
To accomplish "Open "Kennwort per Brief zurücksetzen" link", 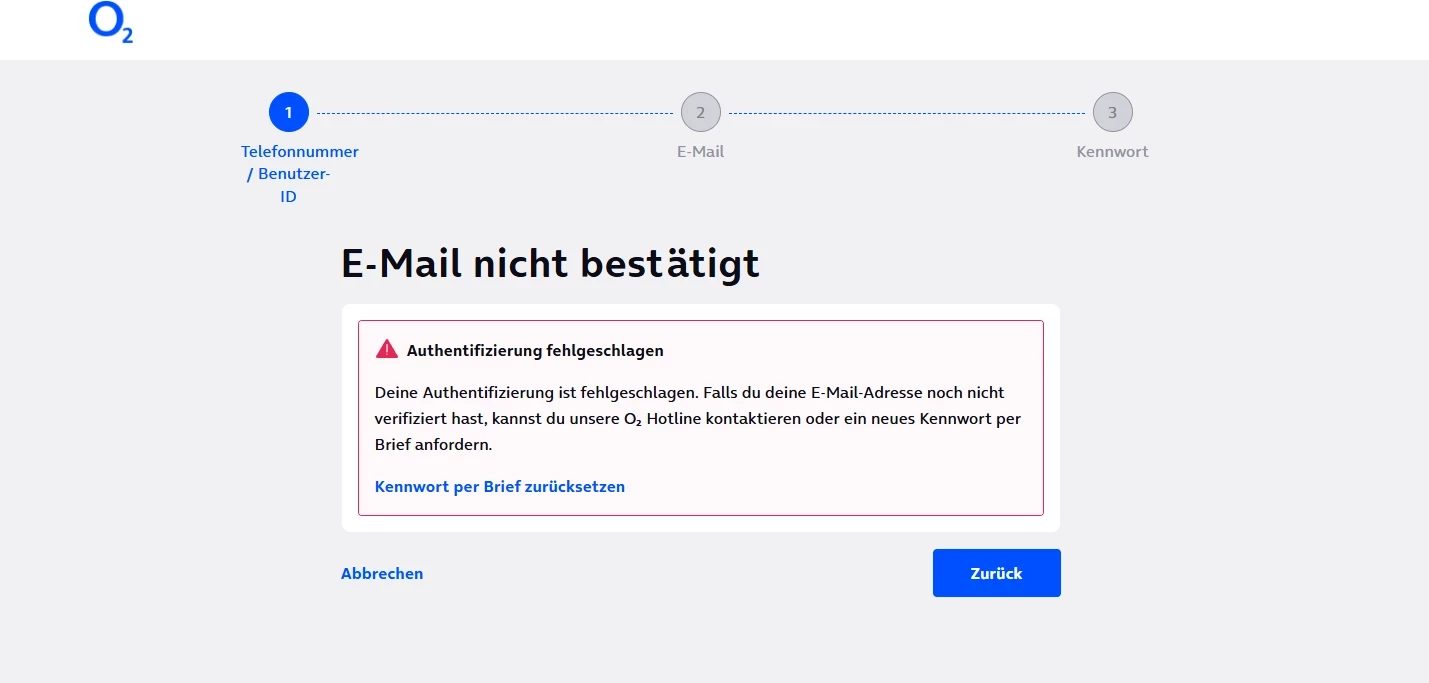I will 499,487.
